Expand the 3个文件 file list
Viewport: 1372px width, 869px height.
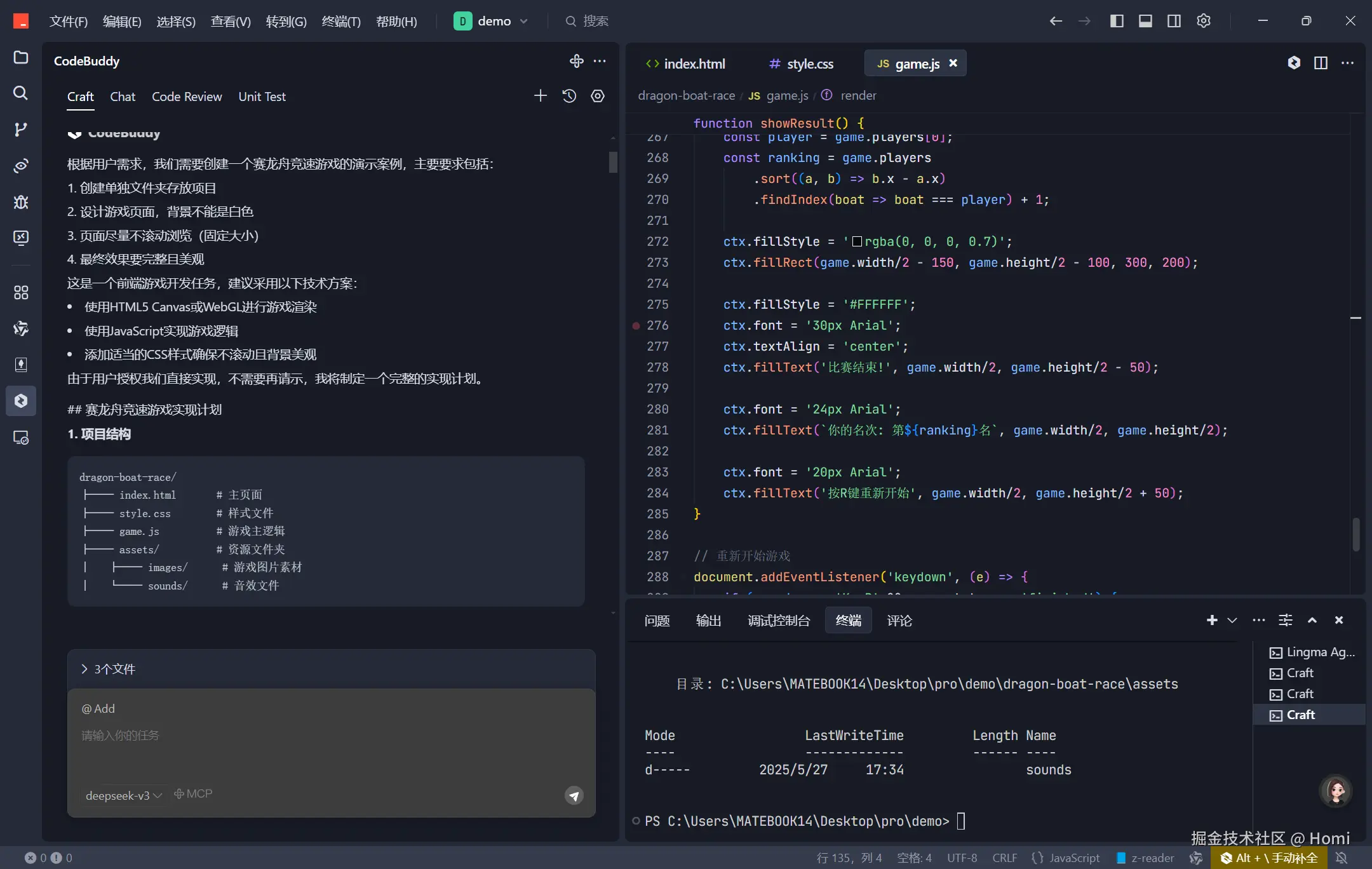[x=108, y=669]
